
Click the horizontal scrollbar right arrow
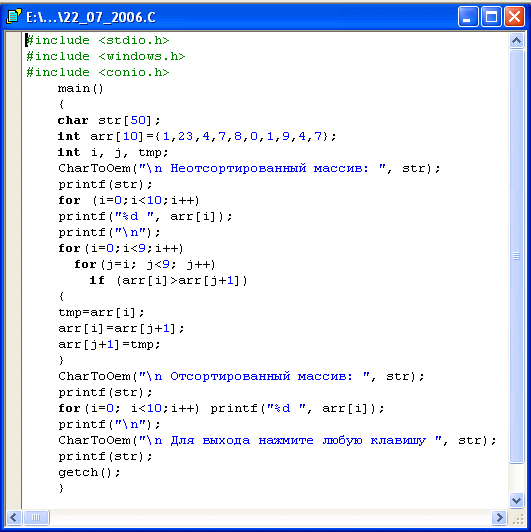[x=499, y=517]
